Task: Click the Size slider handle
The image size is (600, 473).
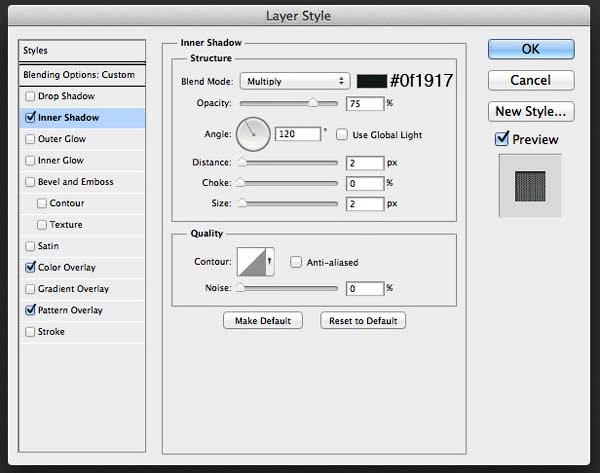Action: pos(242,203)
